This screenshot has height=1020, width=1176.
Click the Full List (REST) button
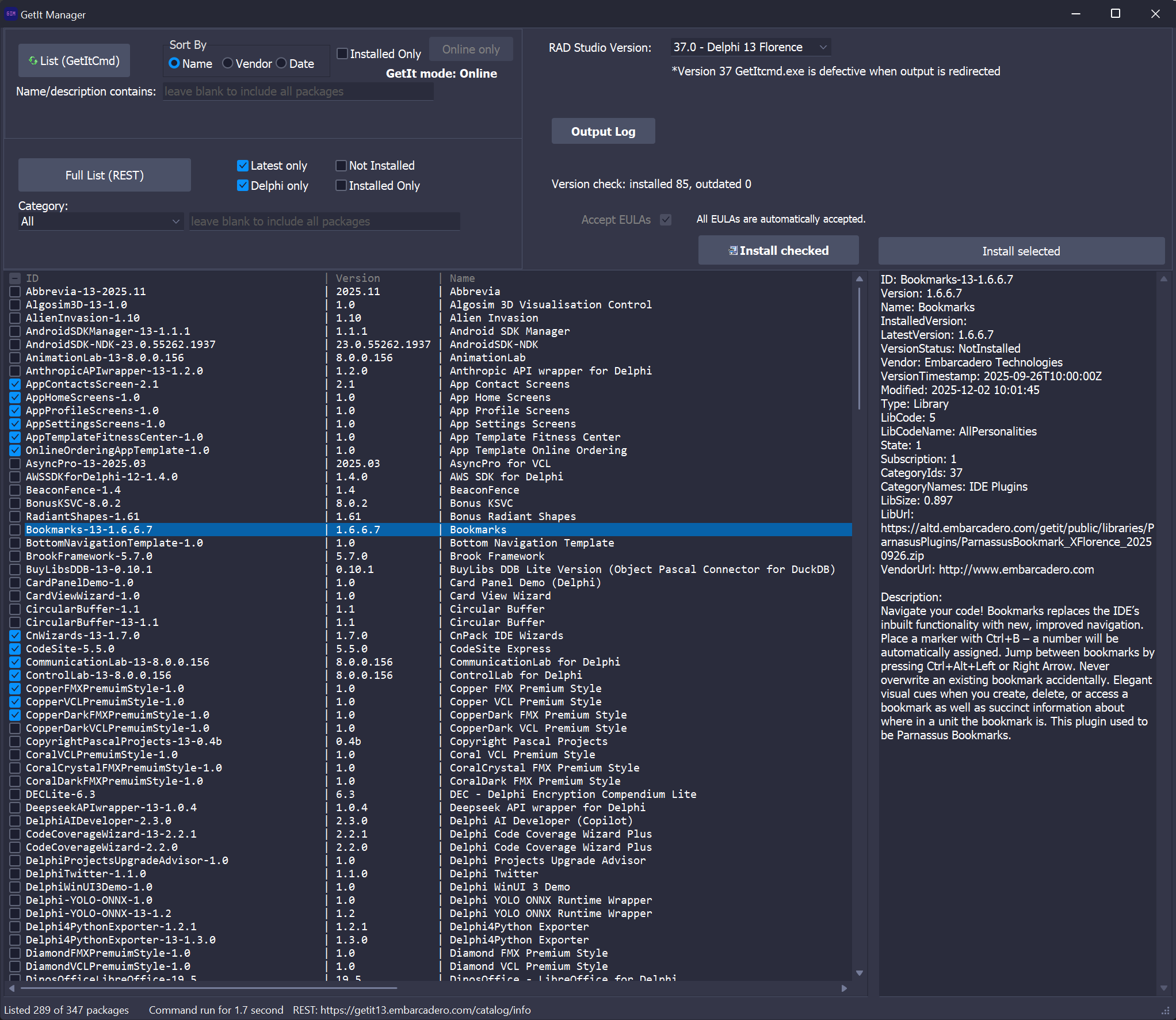(x=105, y=175)
